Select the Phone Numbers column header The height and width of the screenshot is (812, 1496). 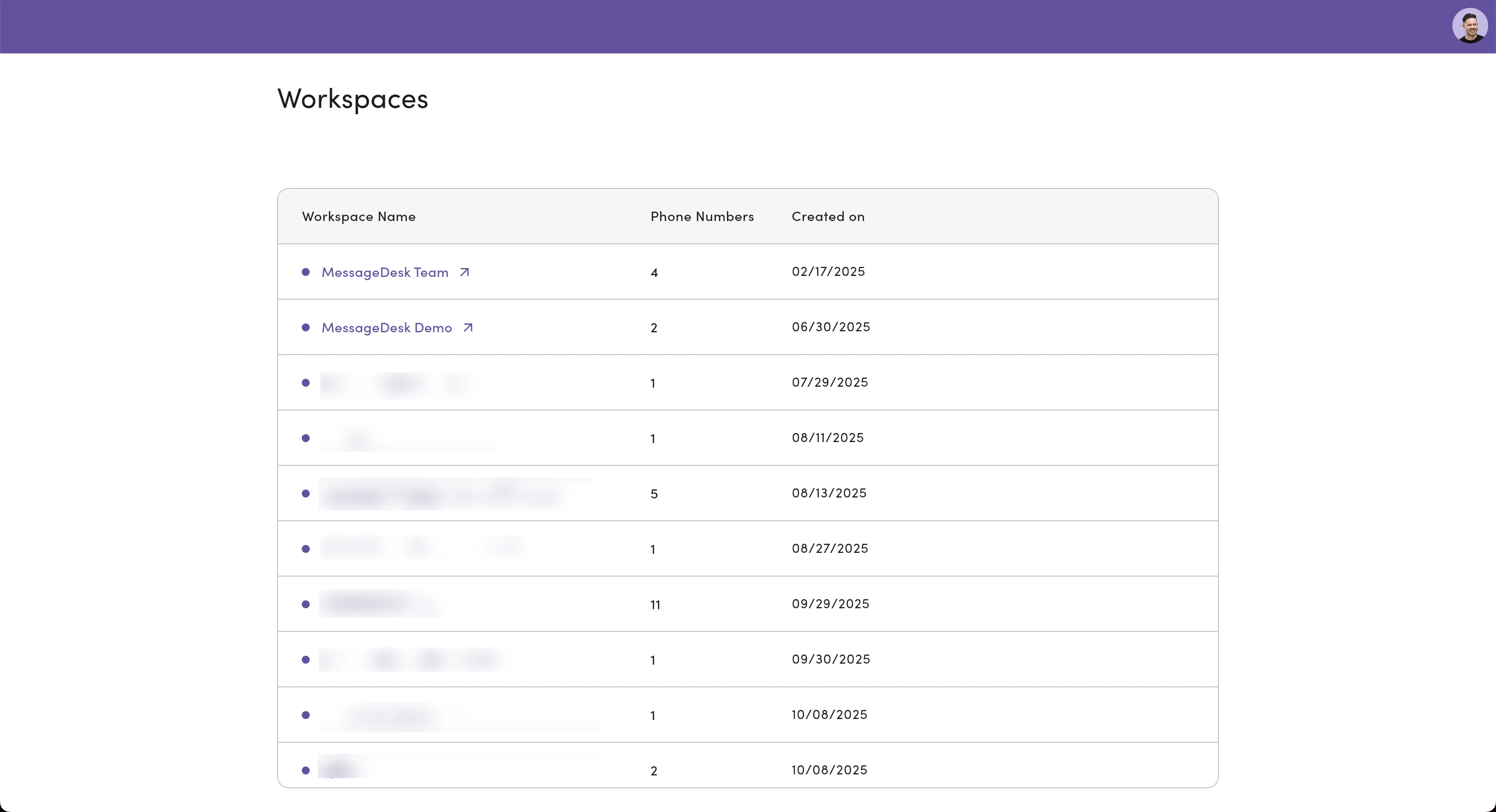pos(702,217)
